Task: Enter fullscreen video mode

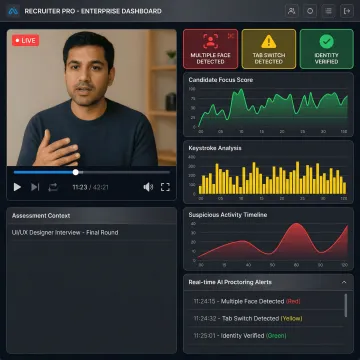Action: [165, 187]
